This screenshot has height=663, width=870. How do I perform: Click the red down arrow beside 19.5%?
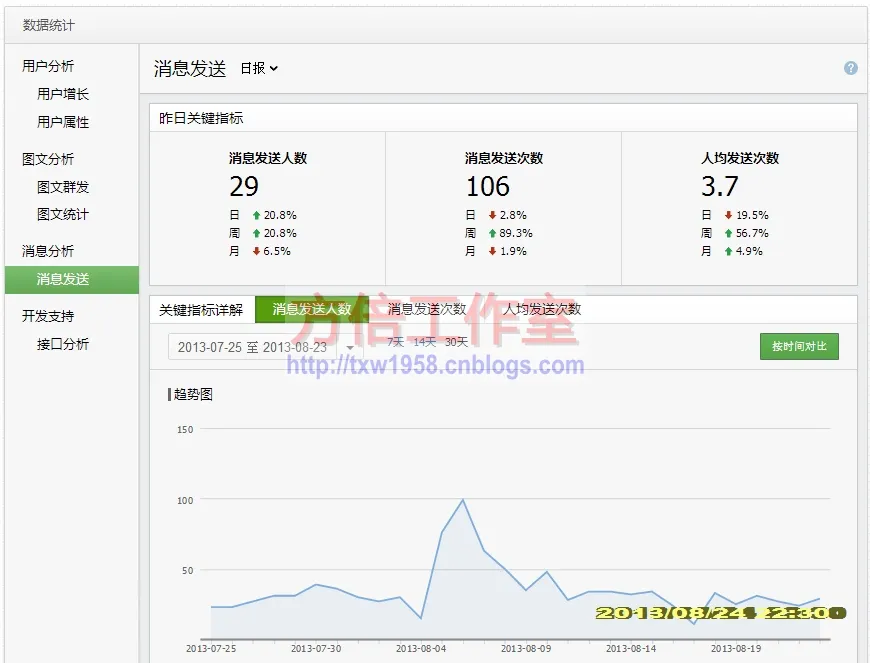pyautogui.click(x=728, y=215)
